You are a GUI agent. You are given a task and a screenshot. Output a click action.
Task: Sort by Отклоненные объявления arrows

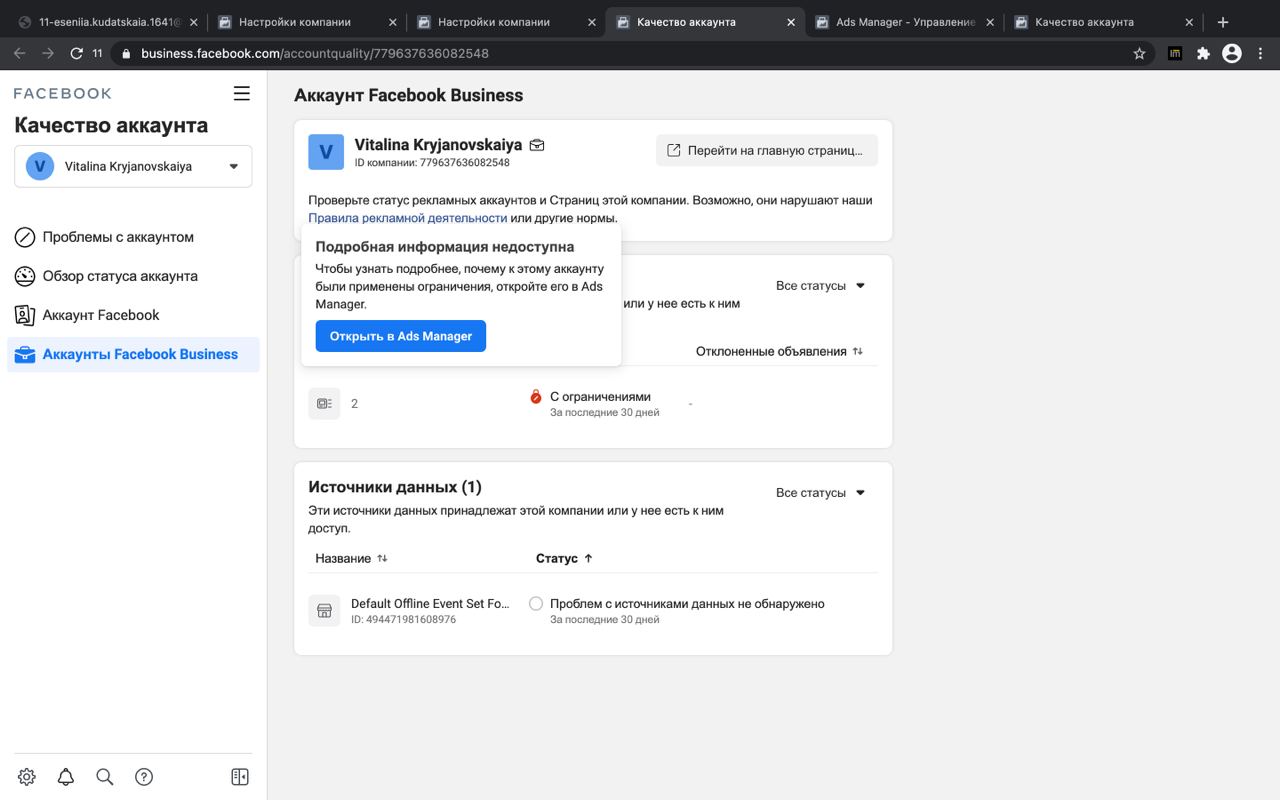click(x=858, y=351)
